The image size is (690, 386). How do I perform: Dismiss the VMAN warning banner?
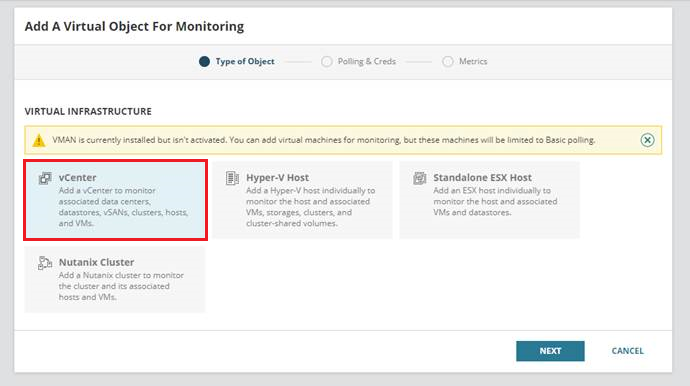coord(647,140)
